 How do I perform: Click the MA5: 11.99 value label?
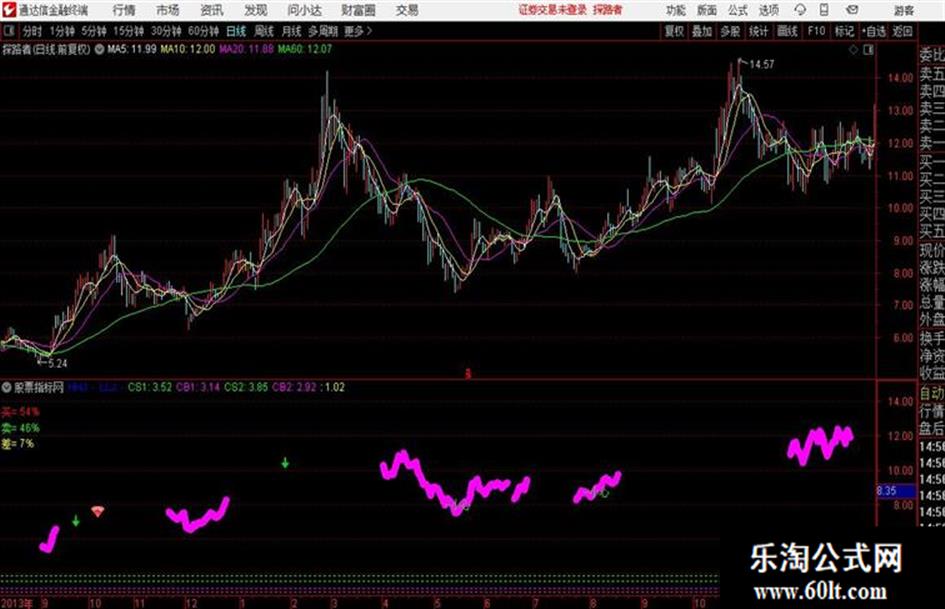coord(131,49)
